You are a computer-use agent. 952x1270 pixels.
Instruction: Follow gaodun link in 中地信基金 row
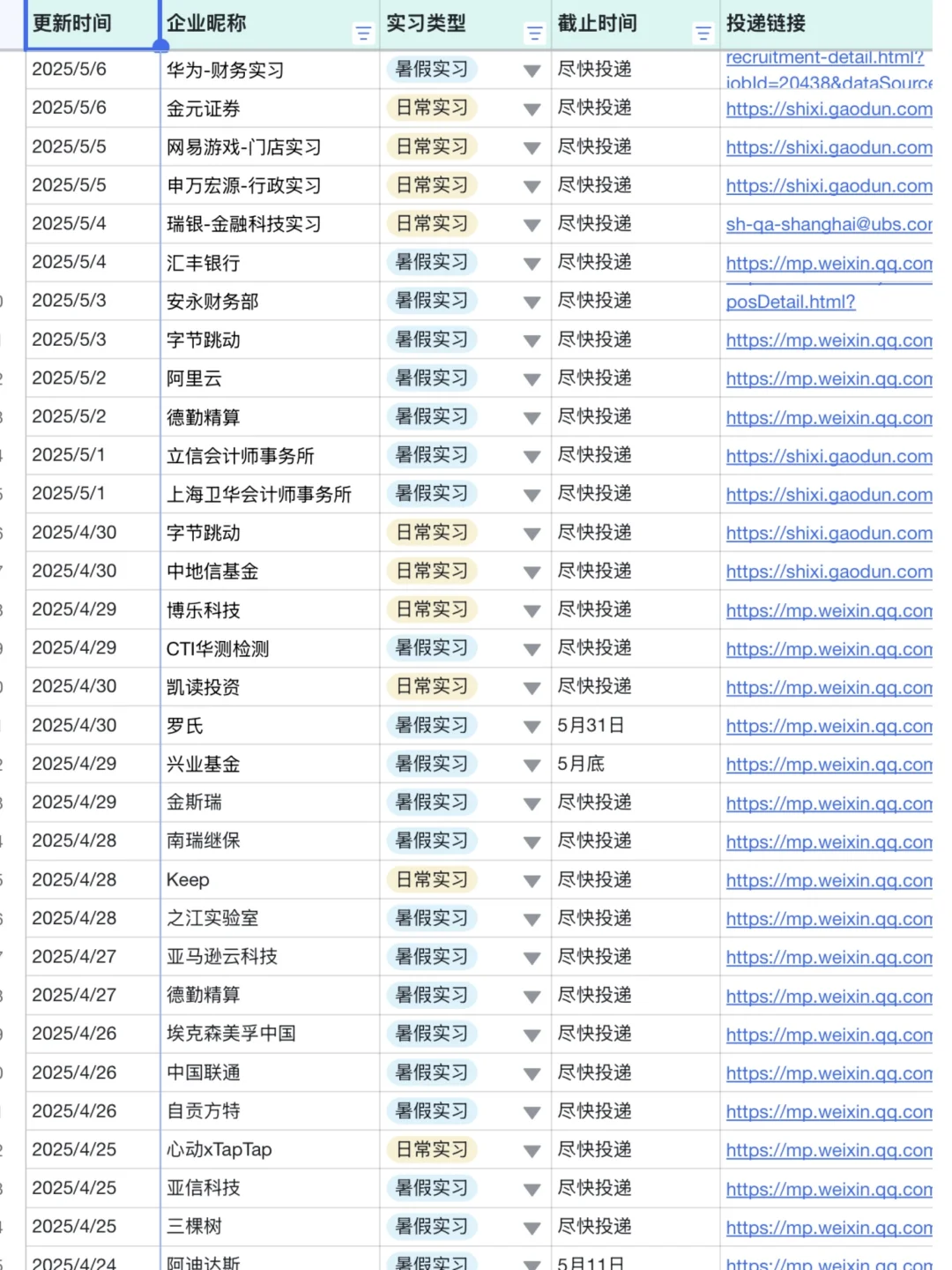[829, 572]
